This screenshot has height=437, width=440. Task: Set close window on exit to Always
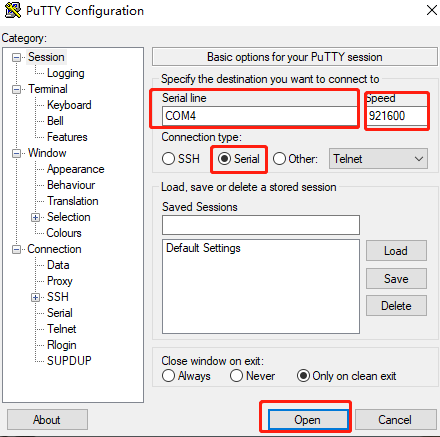click(x=168, y=376)
